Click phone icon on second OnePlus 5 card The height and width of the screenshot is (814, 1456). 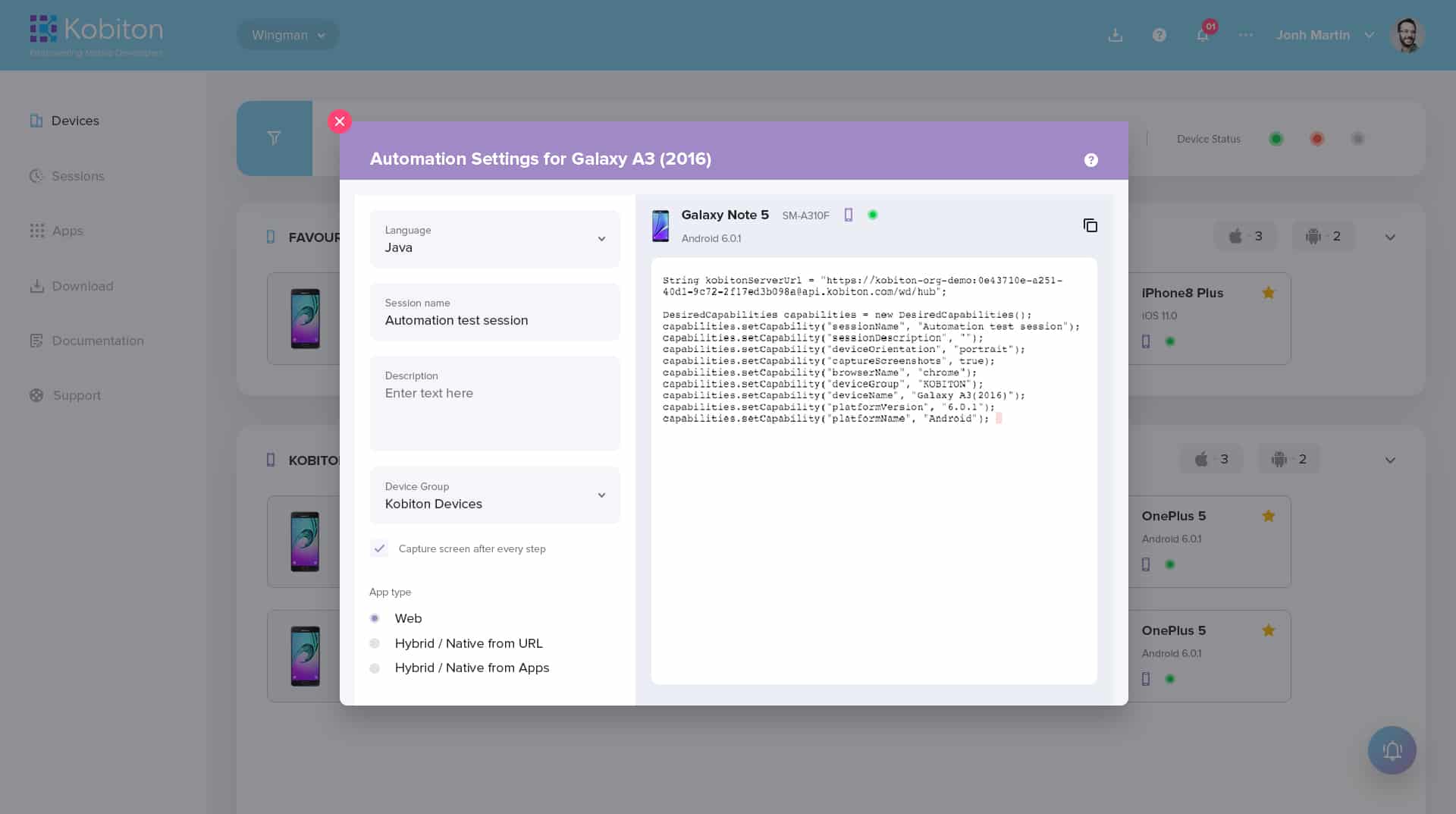1146,679
